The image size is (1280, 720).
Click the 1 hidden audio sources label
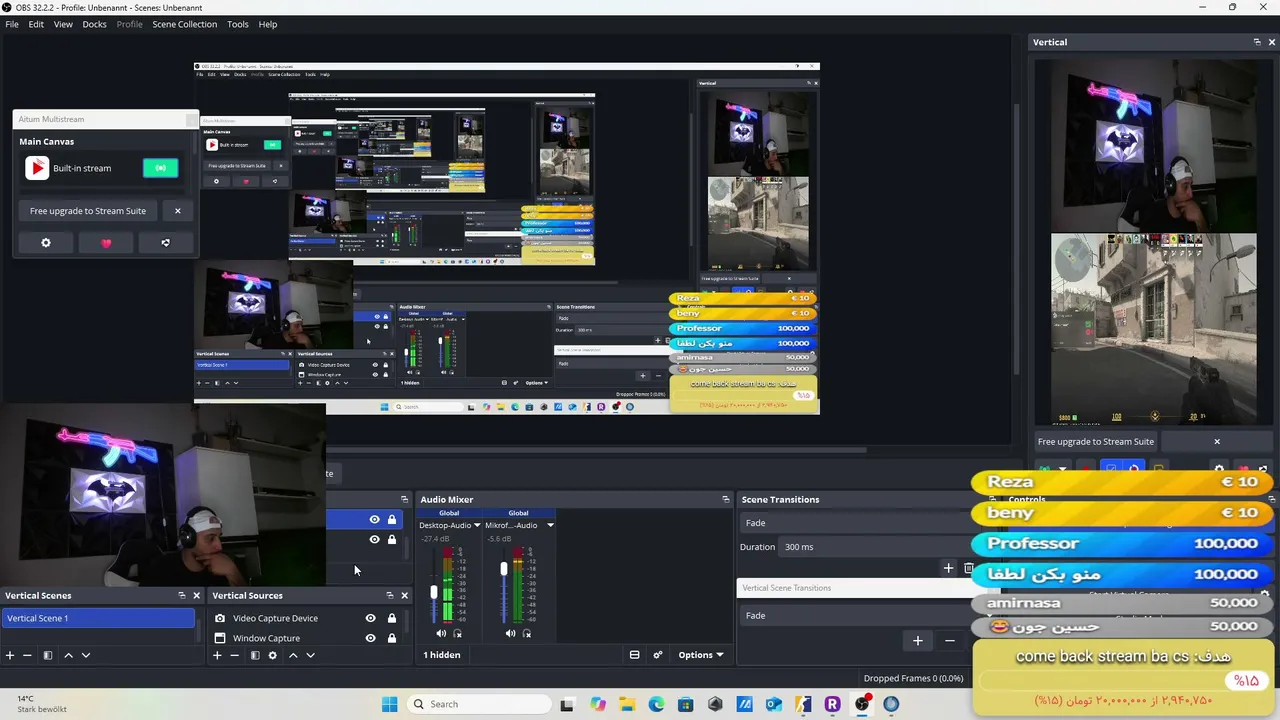coord(442,655)
